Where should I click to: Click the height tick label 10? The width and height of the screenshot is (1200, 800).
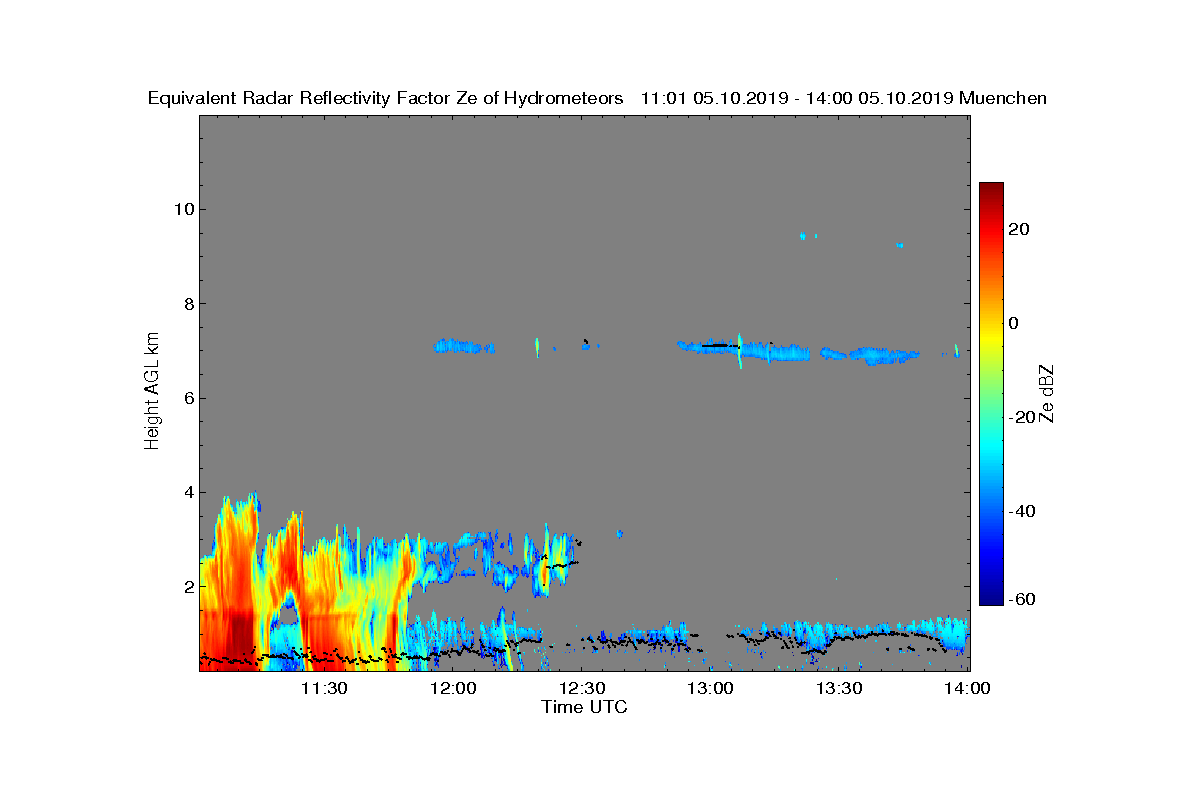(183, 209)
